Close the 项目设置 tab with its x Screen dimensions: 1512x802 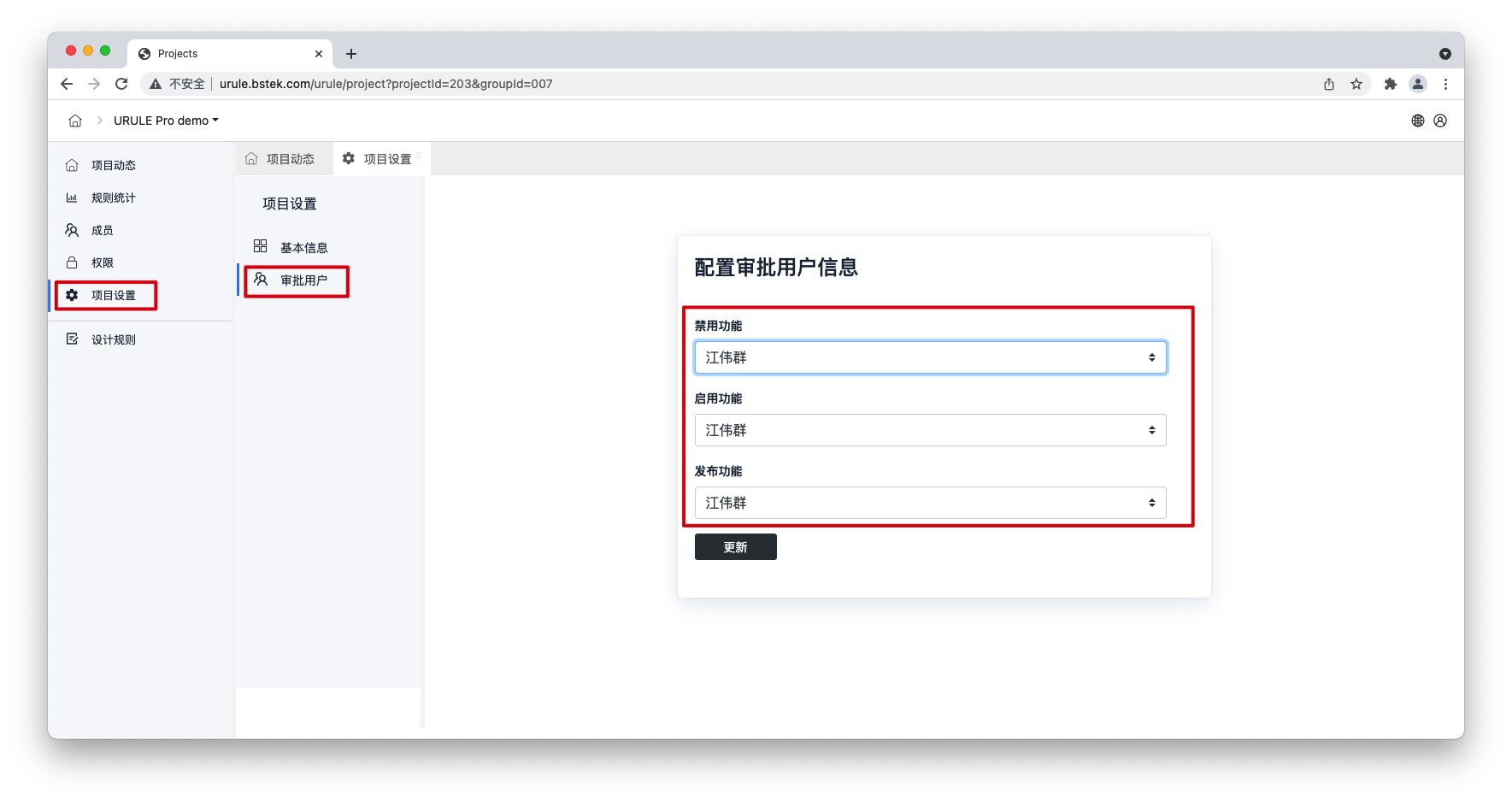(420, 155)
